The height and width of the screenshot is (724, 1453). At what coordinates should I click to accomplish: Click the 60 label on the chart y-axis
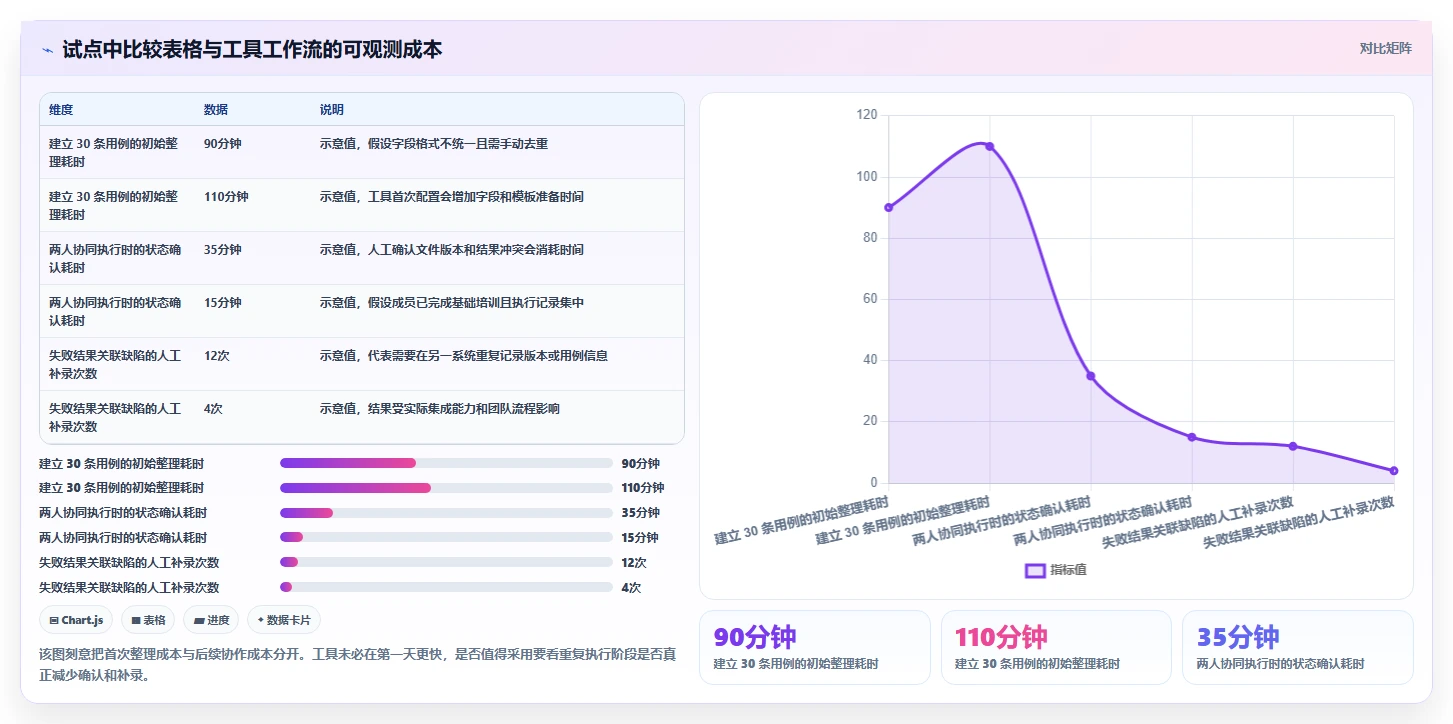click(870, 299)
